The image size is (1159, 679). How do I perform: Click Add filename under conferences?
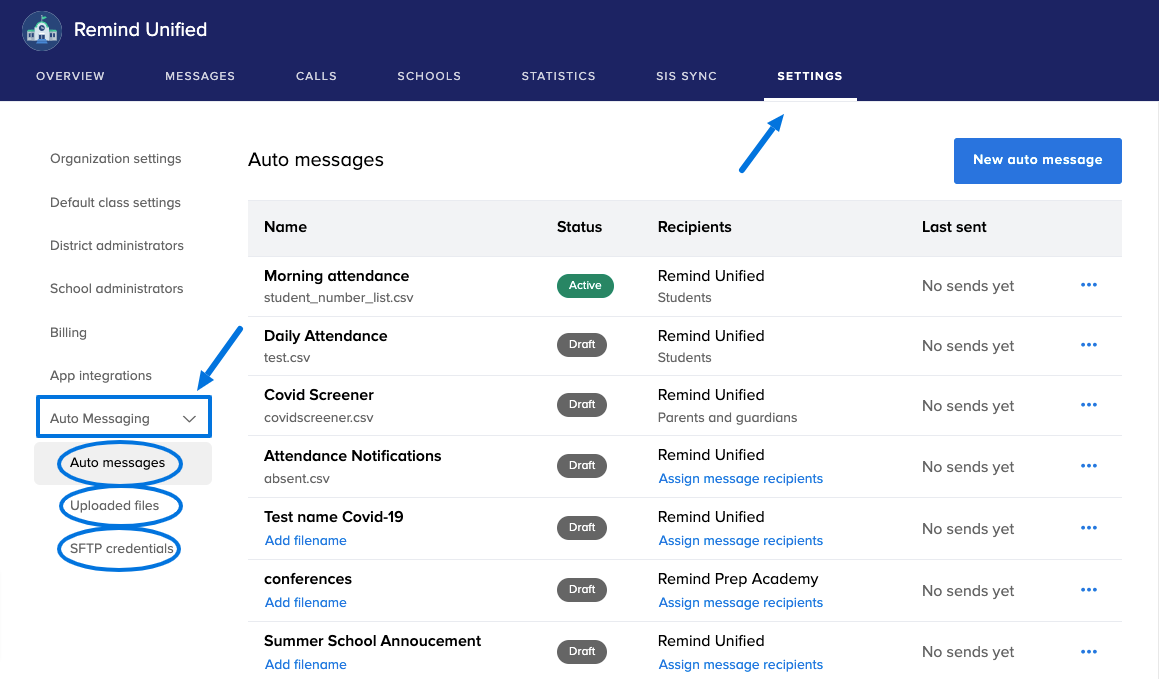306,602
